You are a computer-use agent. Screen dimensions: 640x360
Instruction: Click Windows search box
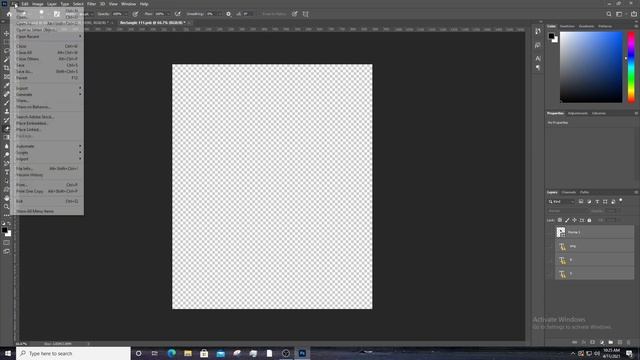tap(73, 353)
